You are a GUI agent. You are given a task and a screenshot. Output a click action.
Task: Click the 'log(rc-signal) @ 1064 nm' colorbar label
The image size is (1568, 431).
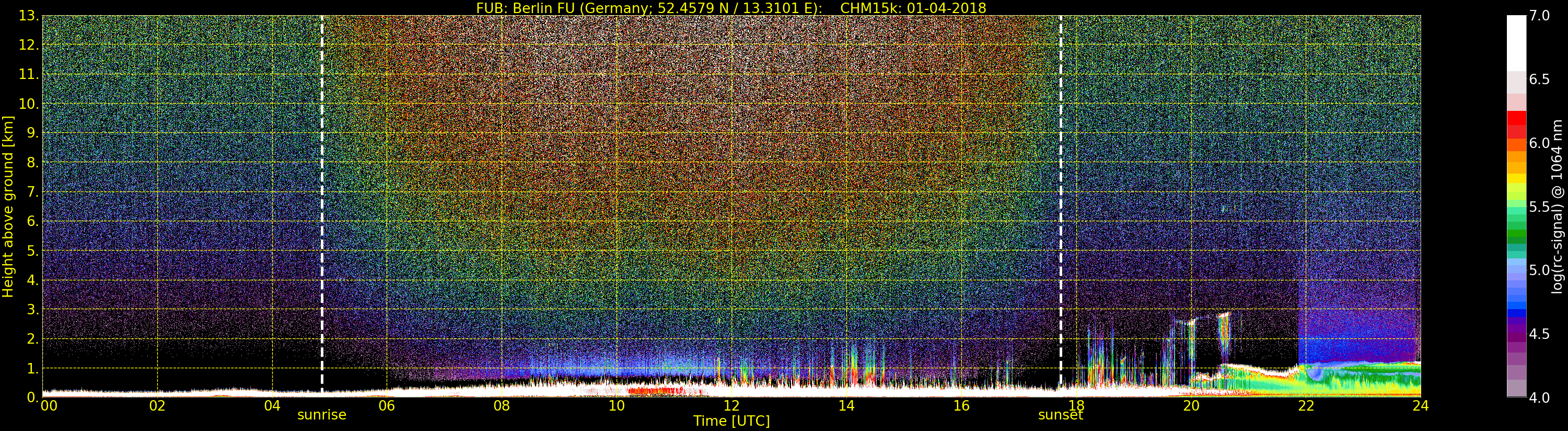pos(1557,207)
